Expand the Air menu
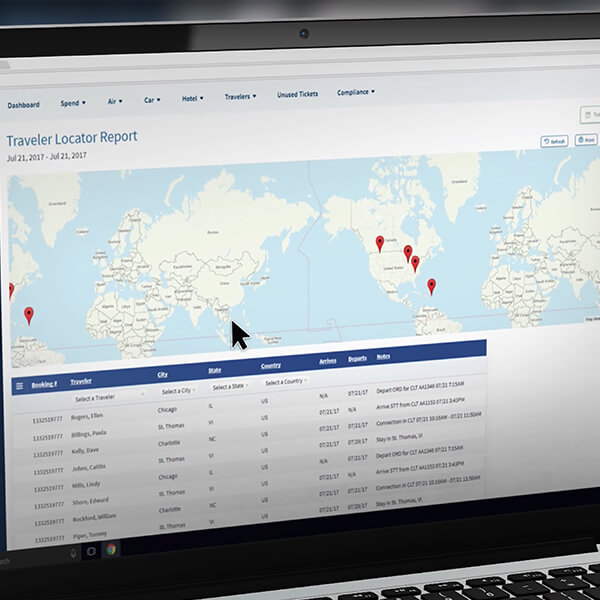Screen dimensions: 600x600 click(x=115, y=101)
